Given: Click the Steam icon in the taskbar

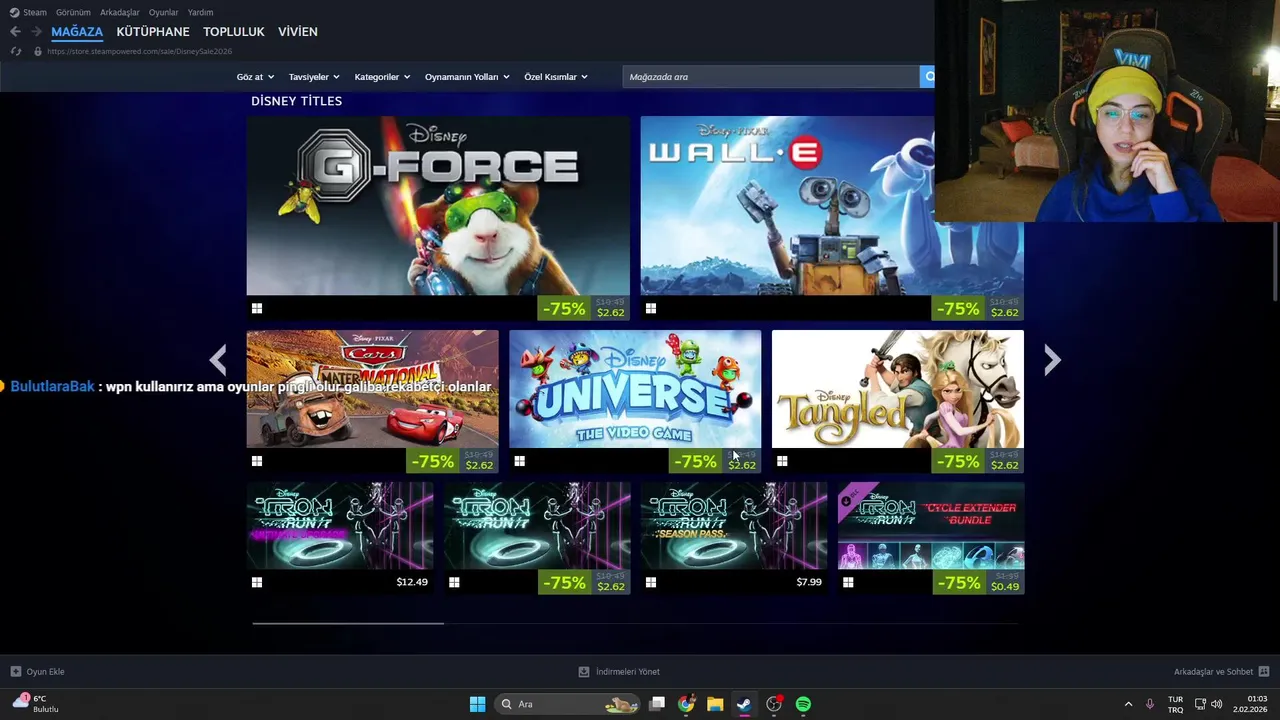Looking at the screenshot, I should [x=744, y=704].
